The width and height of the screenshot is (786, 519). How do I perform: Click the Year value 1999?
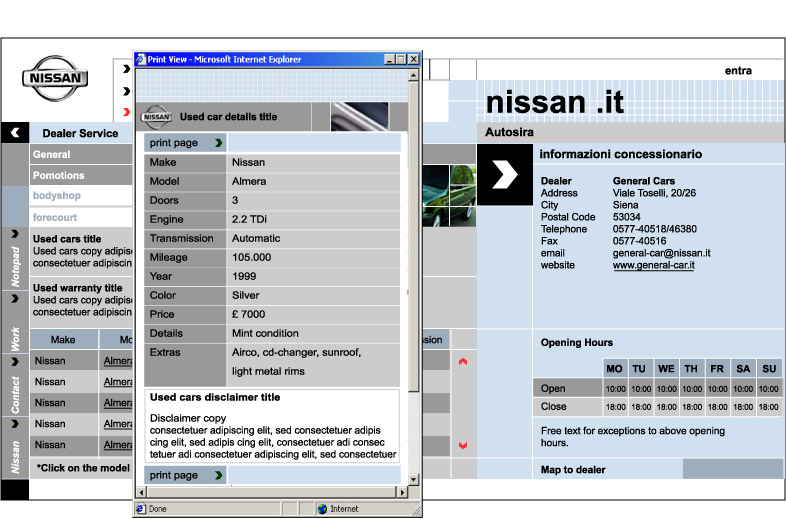pyautogui.click(x=244, y=276)
